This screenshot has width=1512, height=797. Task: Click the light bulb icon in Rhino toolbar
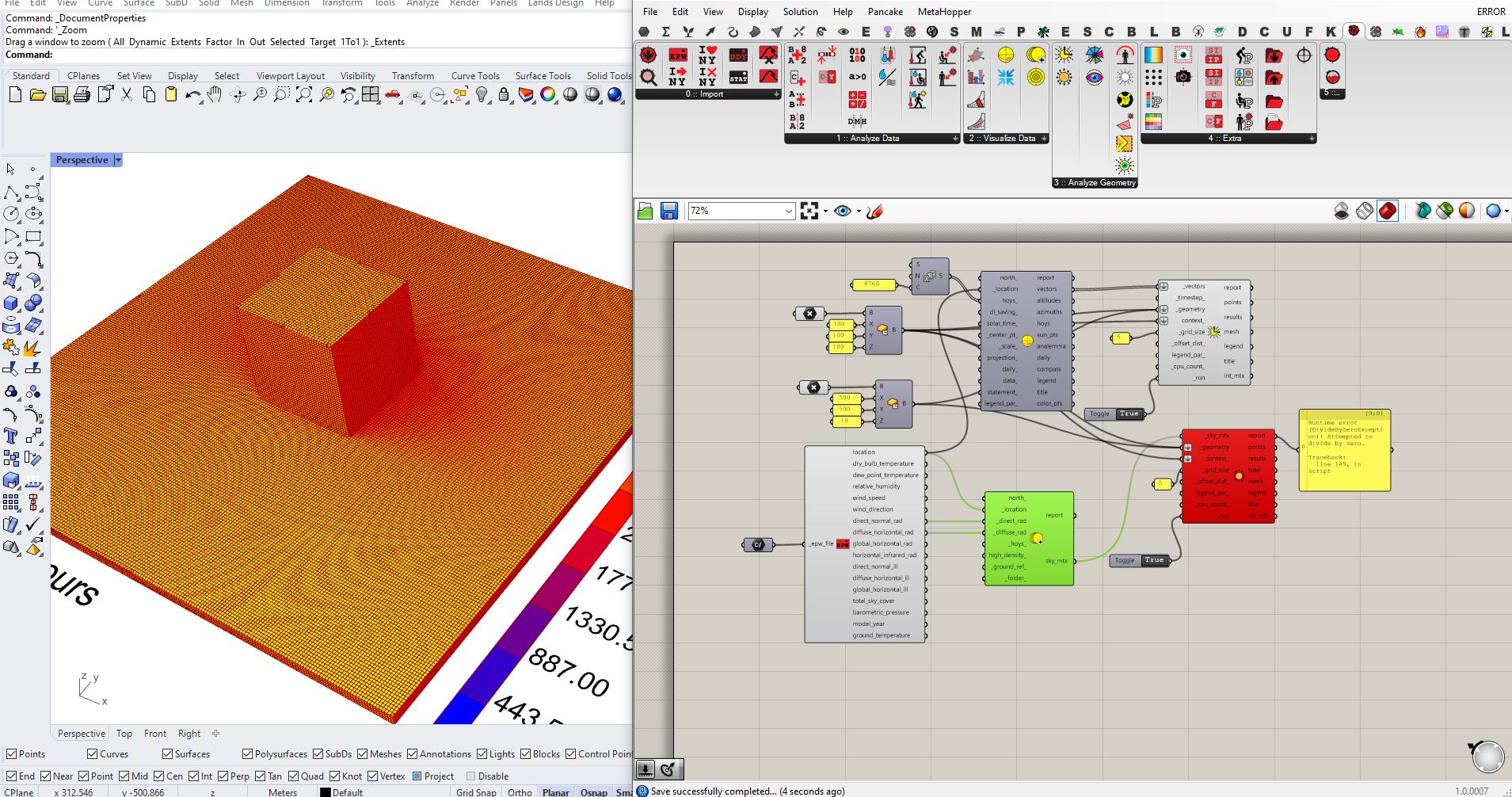click(x=482, y=95)
